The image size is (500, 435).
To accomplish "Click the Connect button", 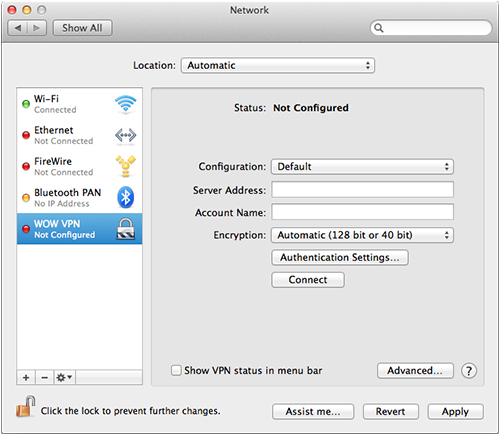I will click(x=308, y=280).
